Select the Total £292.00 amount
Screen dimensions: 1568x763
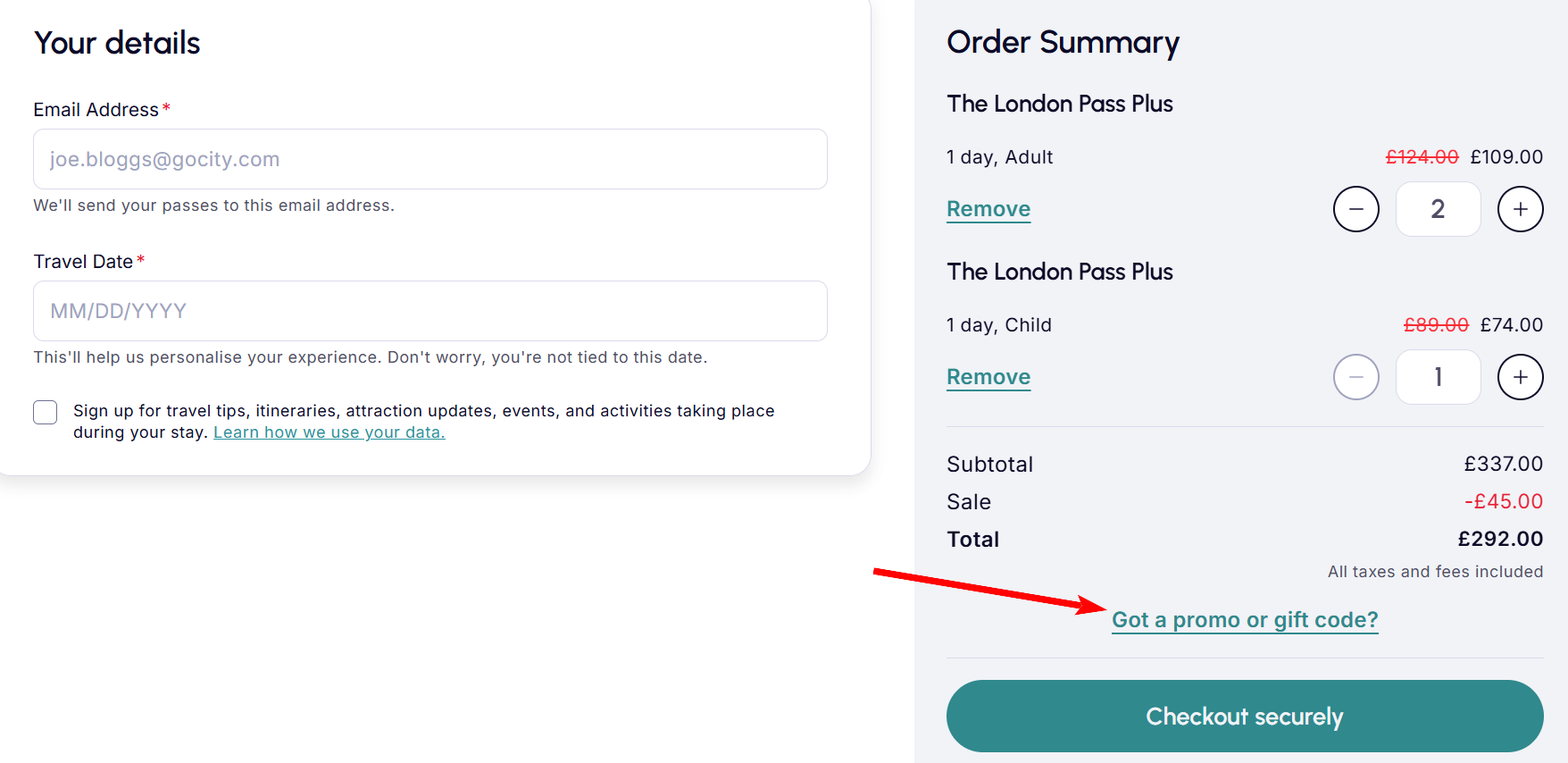(x=1501, y=538)
